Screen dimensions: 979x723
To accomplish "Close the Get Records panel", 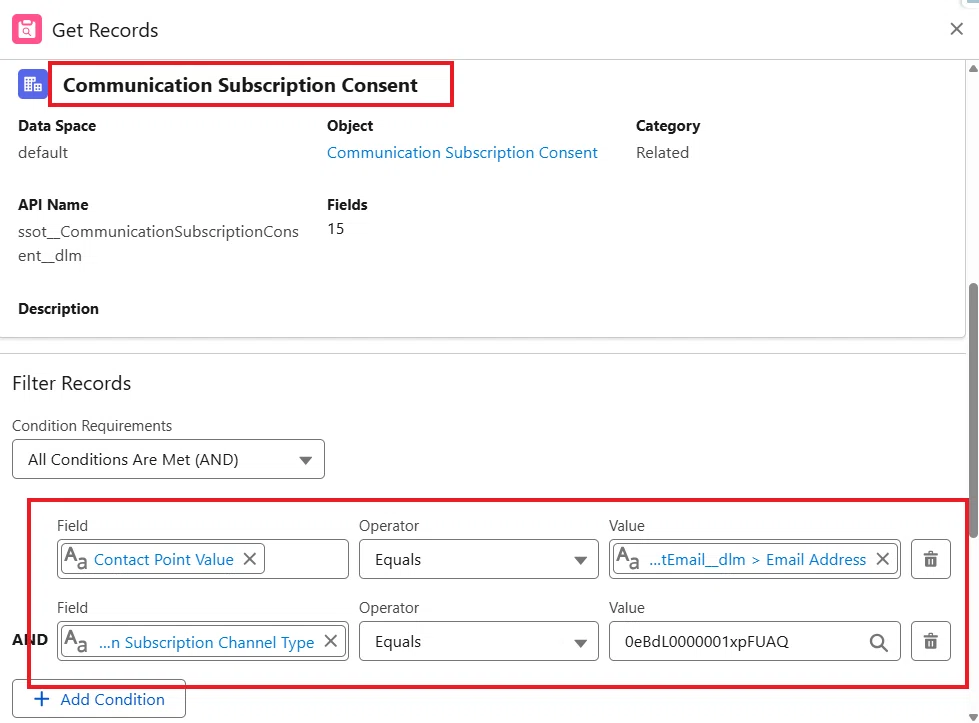I will click(x=956, y=29).
